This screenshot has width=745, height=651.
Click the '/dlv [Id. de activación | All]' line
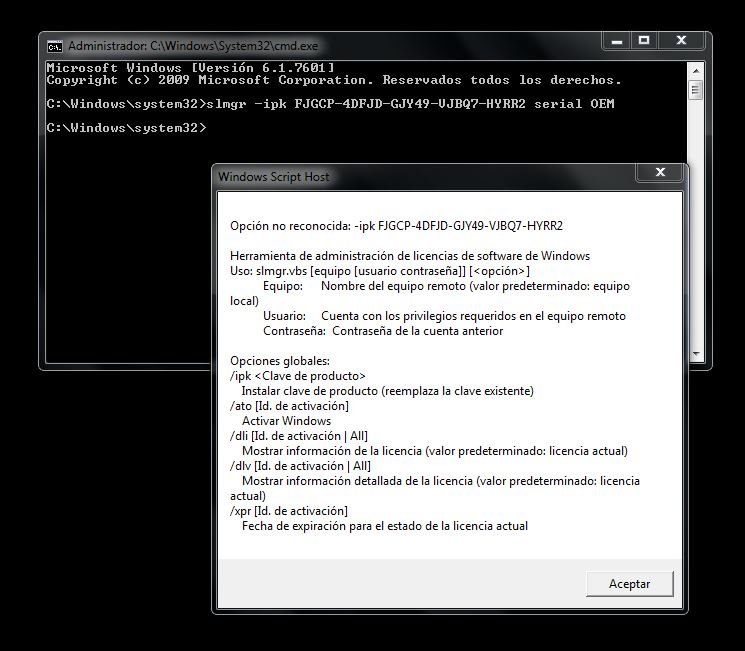point(300,466)
